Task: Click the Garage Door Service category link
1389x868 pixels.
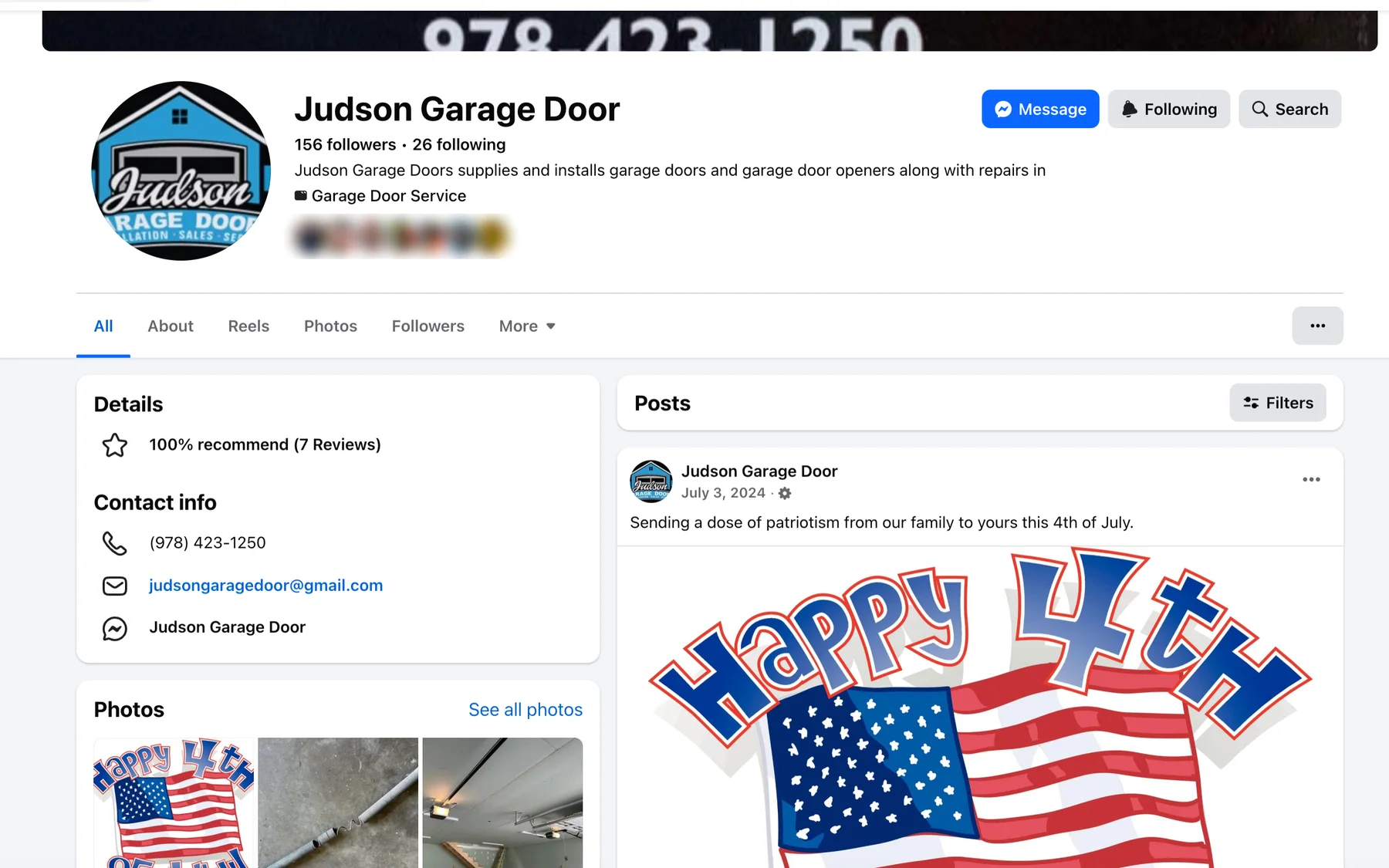Action: click(x=389, y=196)
